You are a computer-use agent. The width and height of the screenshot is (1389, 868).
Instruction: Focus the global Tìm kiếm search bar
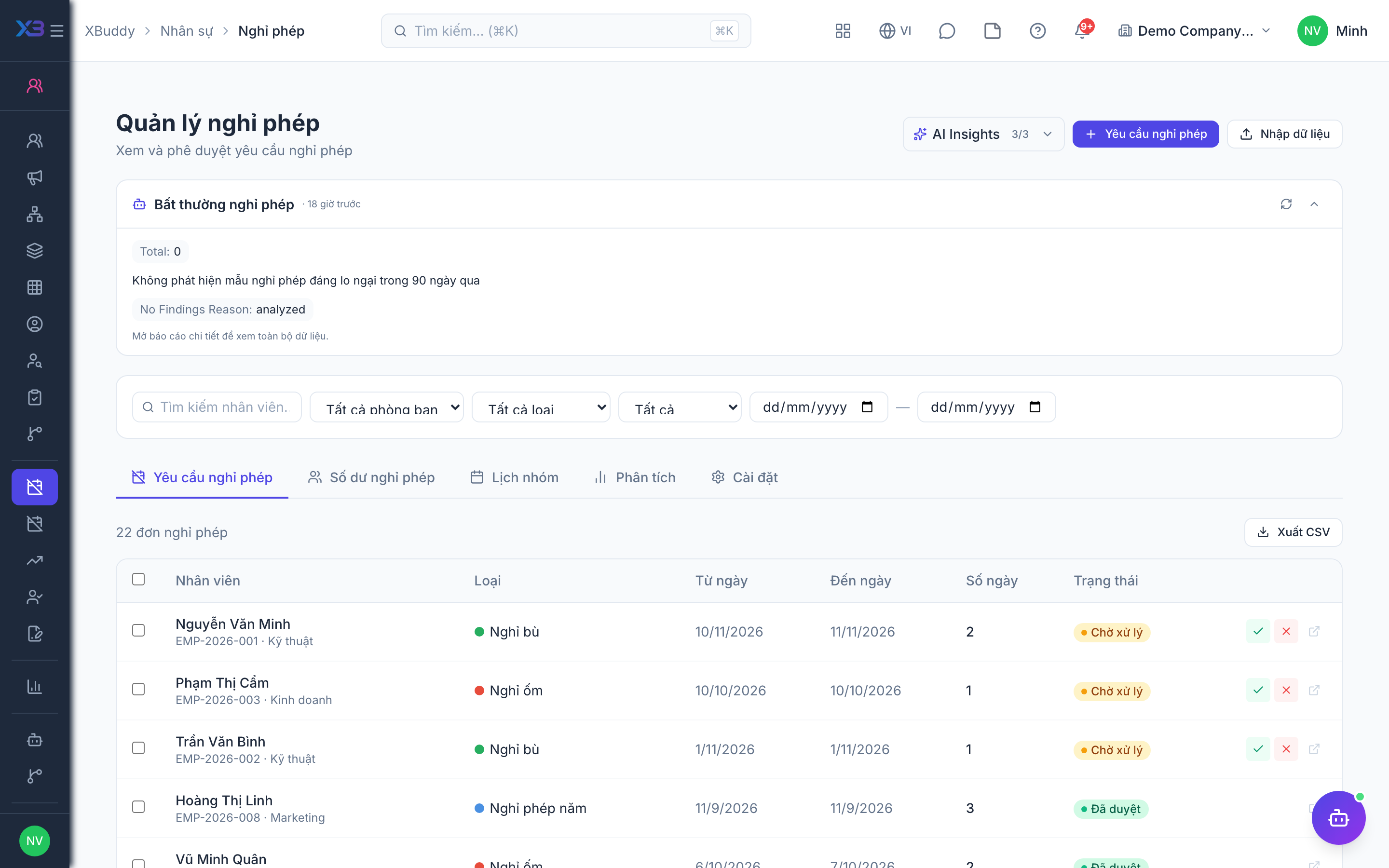(566, 31)
